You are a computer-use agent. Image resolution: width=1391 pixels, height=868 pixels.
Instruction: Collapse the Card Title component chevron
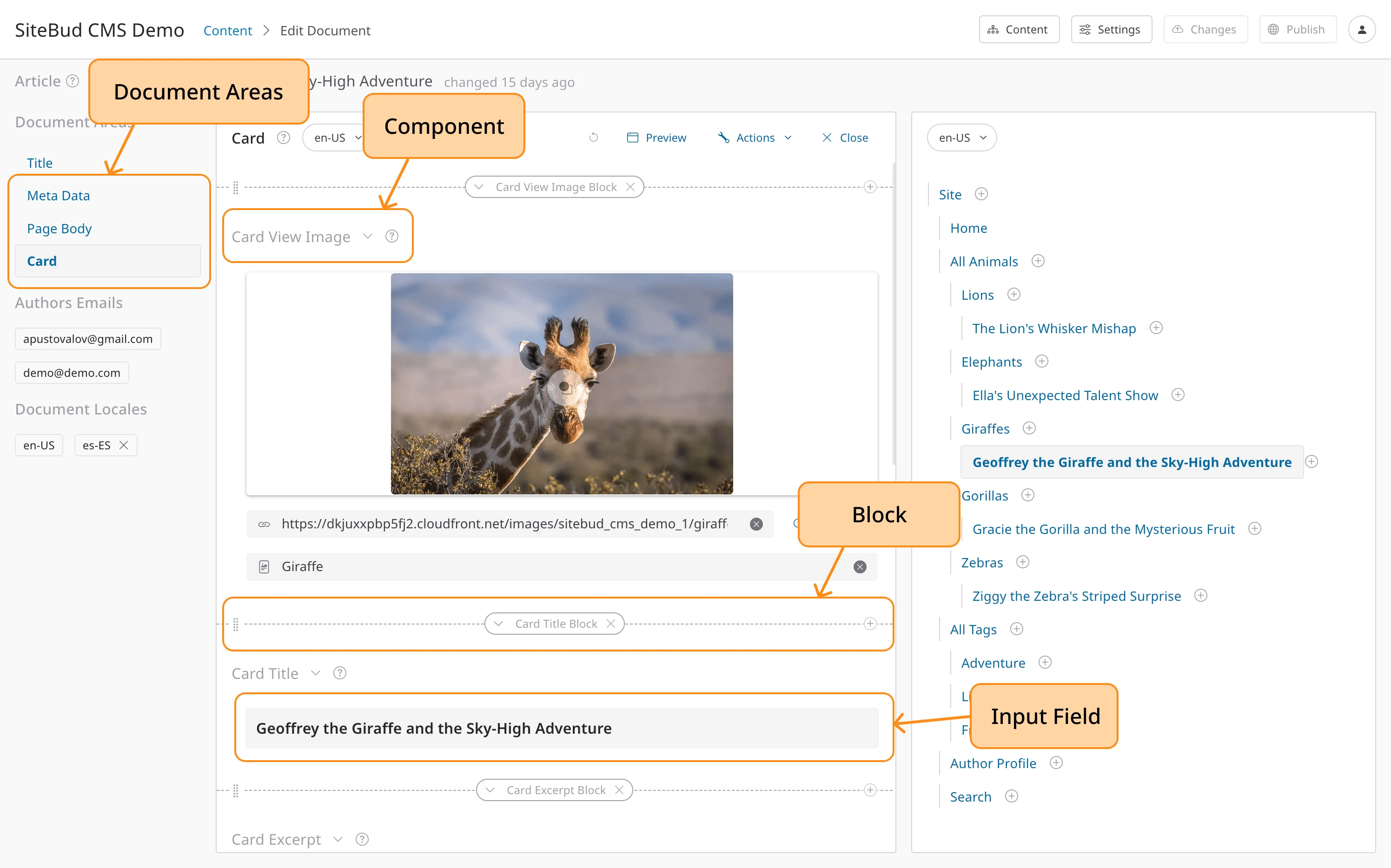pos(315,673)
